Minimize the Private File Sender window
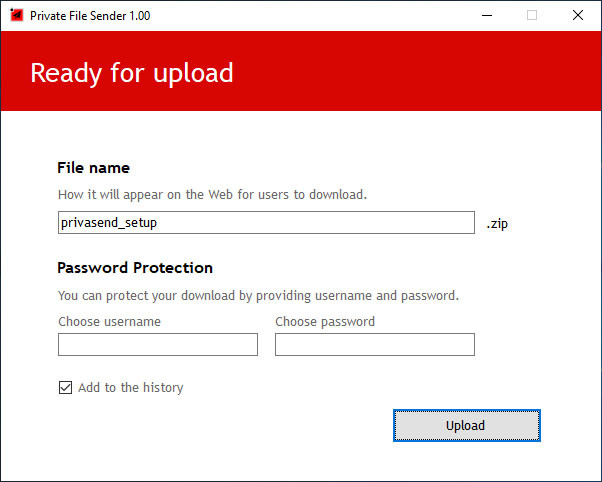 (x=487, y=15)
